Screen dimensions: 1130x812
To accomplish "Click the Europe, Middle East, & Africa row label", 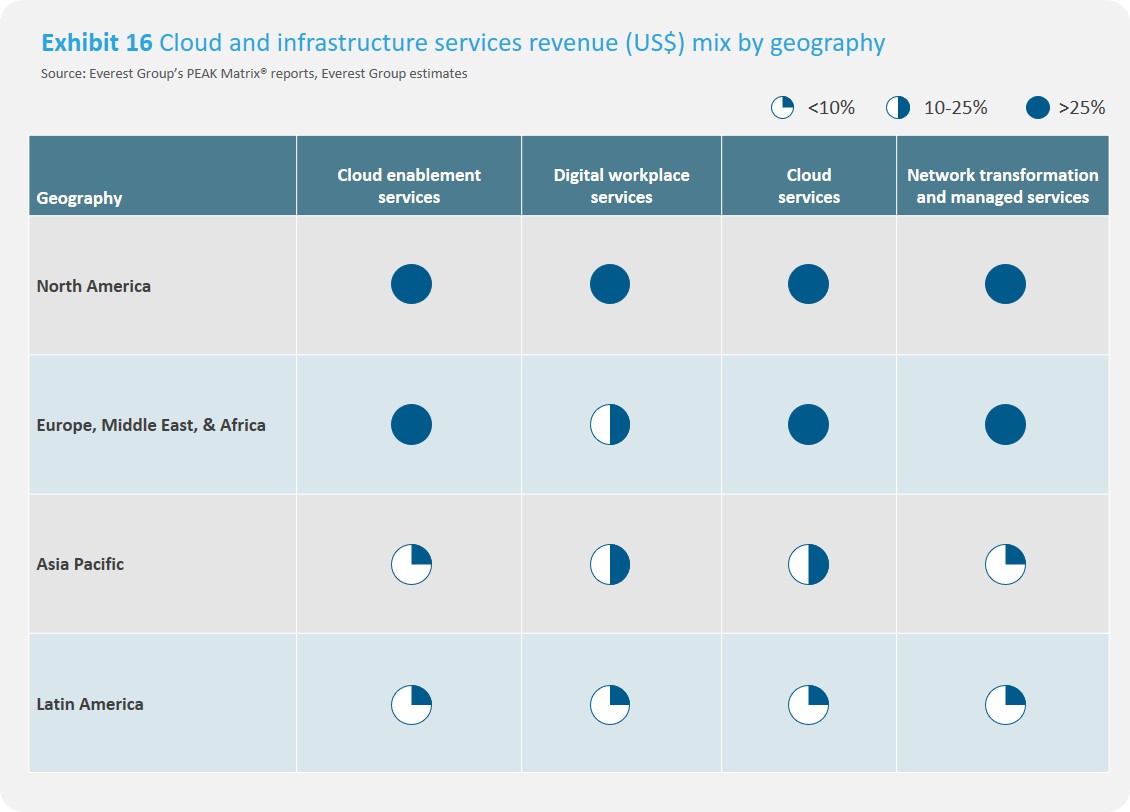I will point(151,425).
